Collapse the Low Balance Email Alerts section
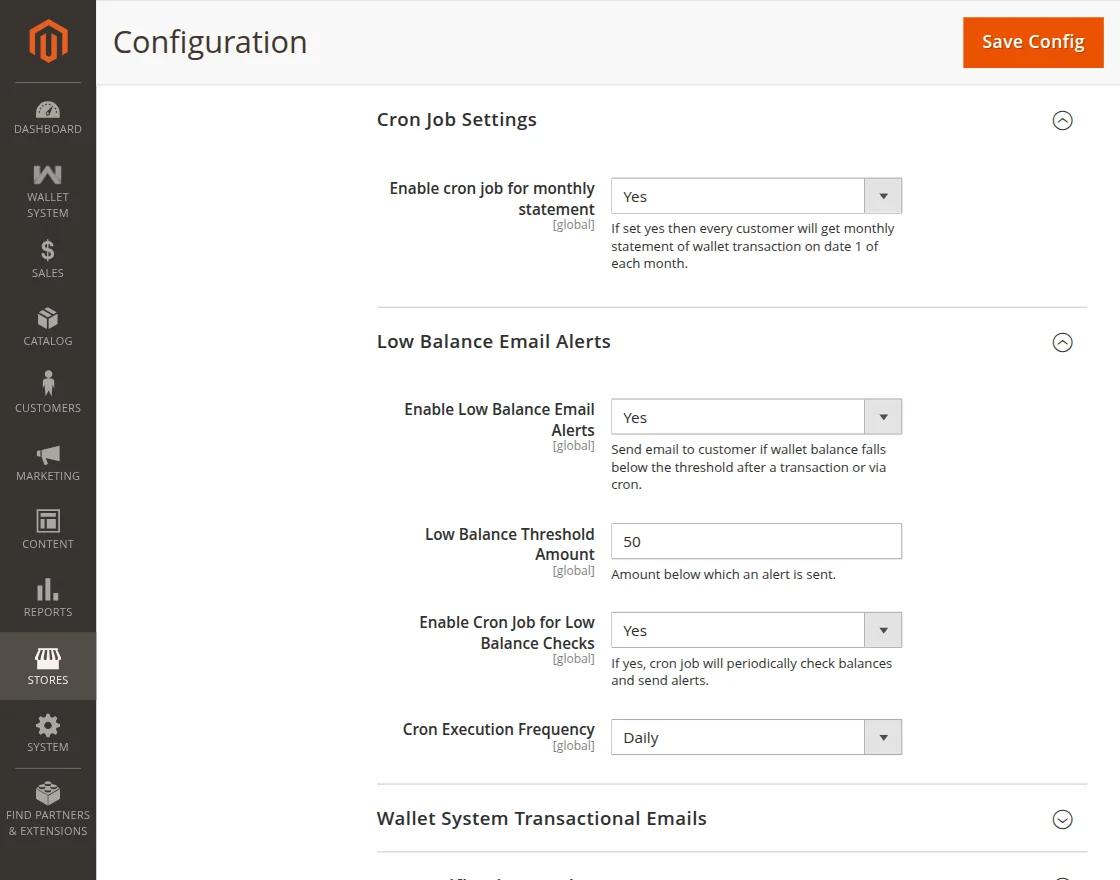This screenshot has height=880, width=1120. [x=1062, y=342]
